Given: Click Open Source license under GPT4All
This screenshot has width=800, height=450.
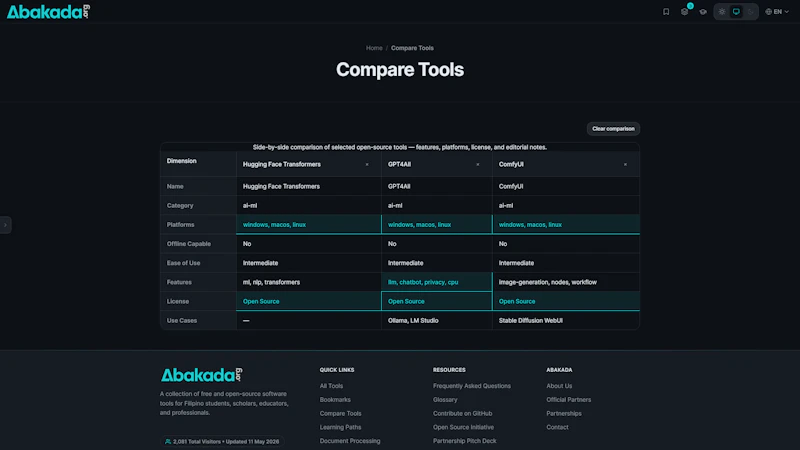Looking at the screenshot, I should pyautogui.click(x=437, y=302).
